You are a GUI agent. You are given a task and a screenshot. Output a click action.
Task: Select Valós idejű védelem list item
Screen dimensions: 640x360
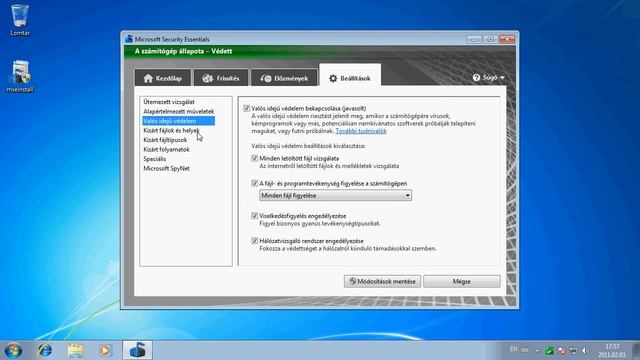[178, 121]
